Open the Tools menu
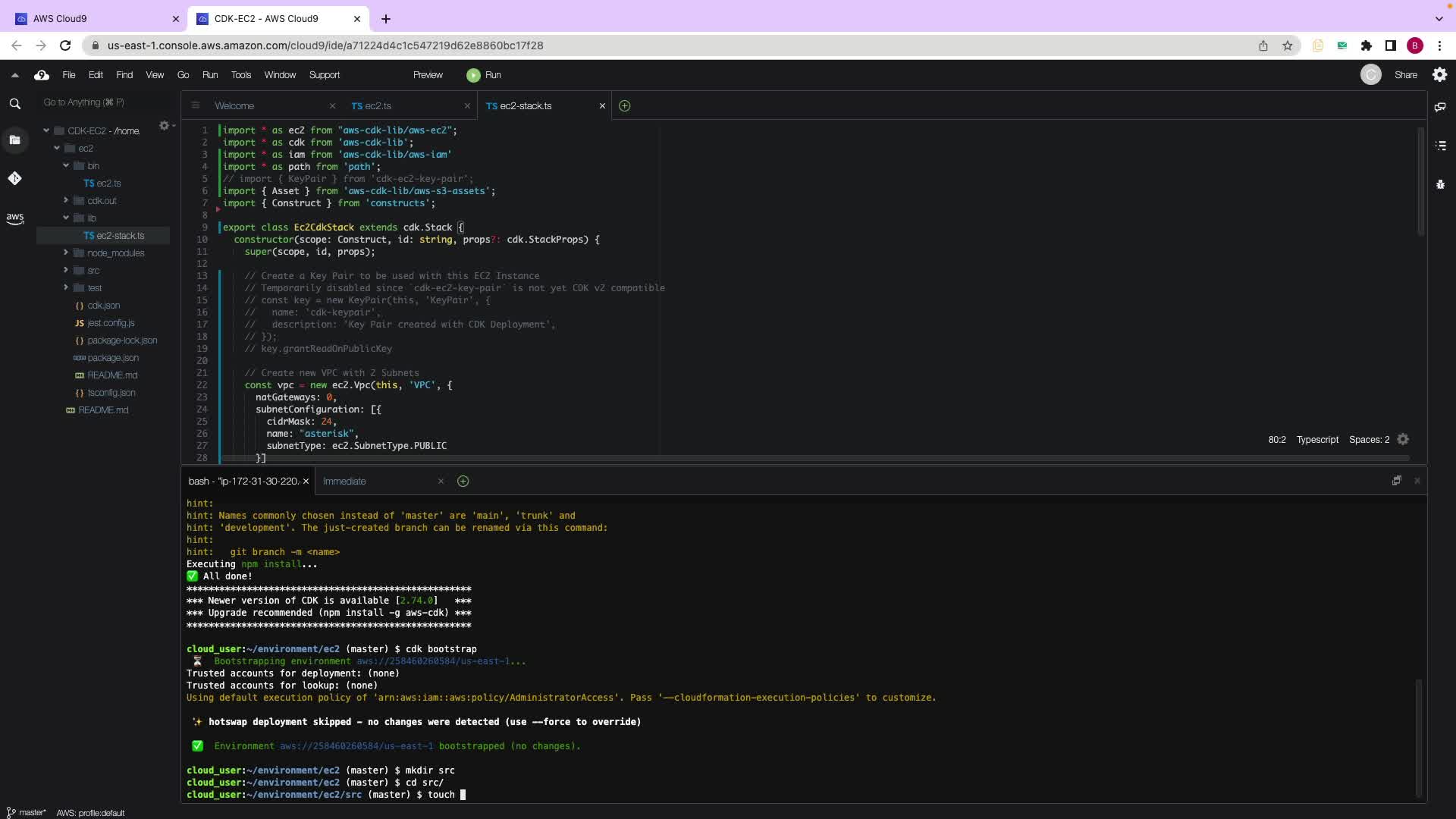The height and width of the screenshot is (819, 1456). (x=240, y=75)
